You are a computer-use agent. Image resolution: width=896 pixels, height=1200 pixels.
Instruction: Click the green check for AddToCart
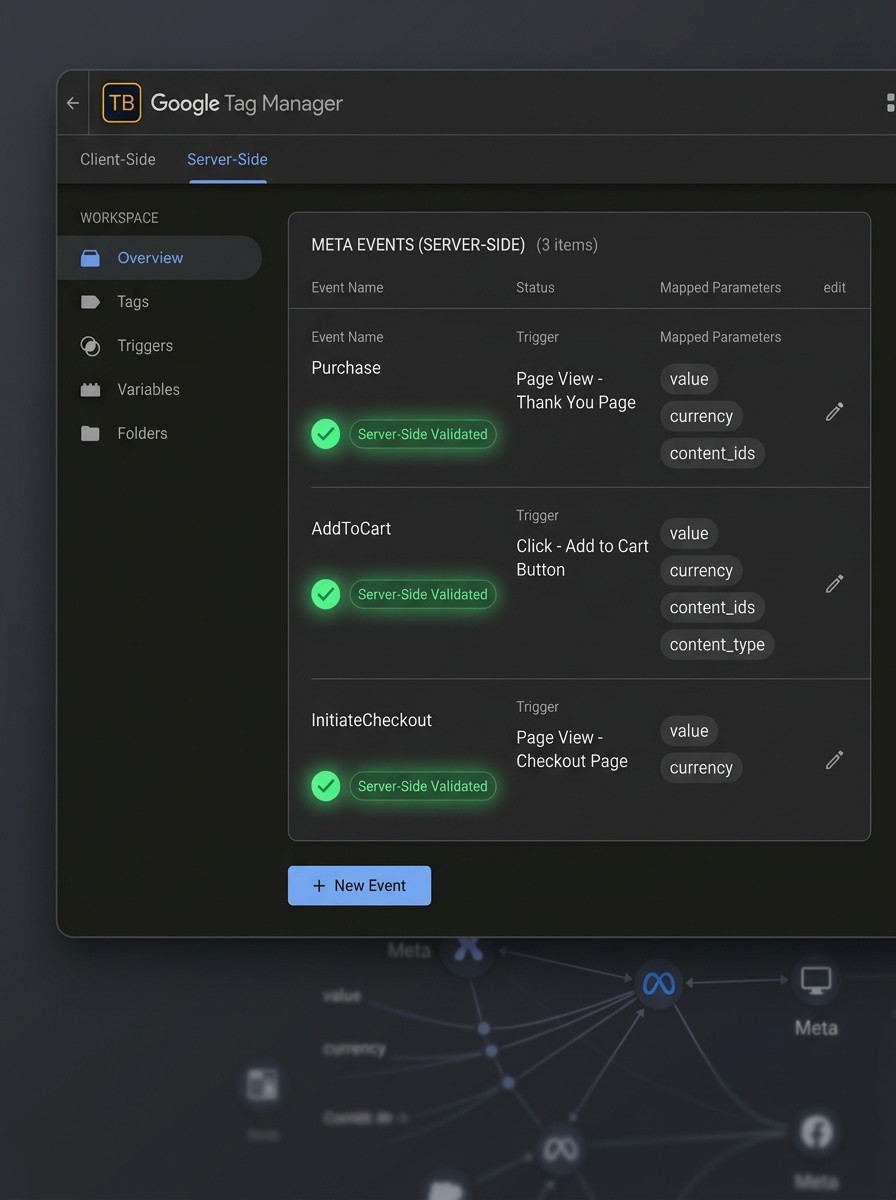pos(326,594)
